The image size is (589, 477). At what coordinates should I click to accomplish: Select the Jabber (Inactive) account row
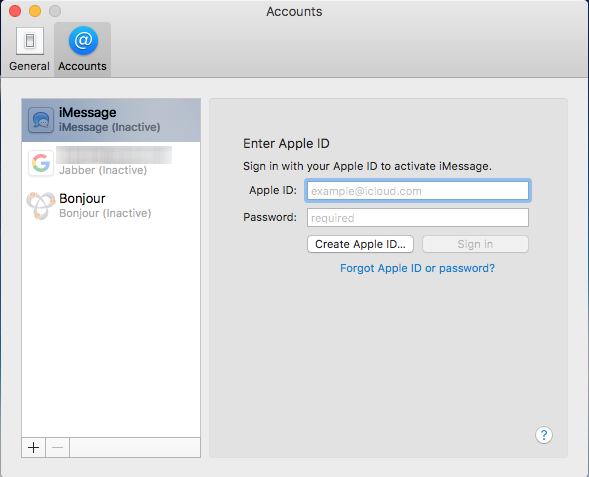pos(111,163)
